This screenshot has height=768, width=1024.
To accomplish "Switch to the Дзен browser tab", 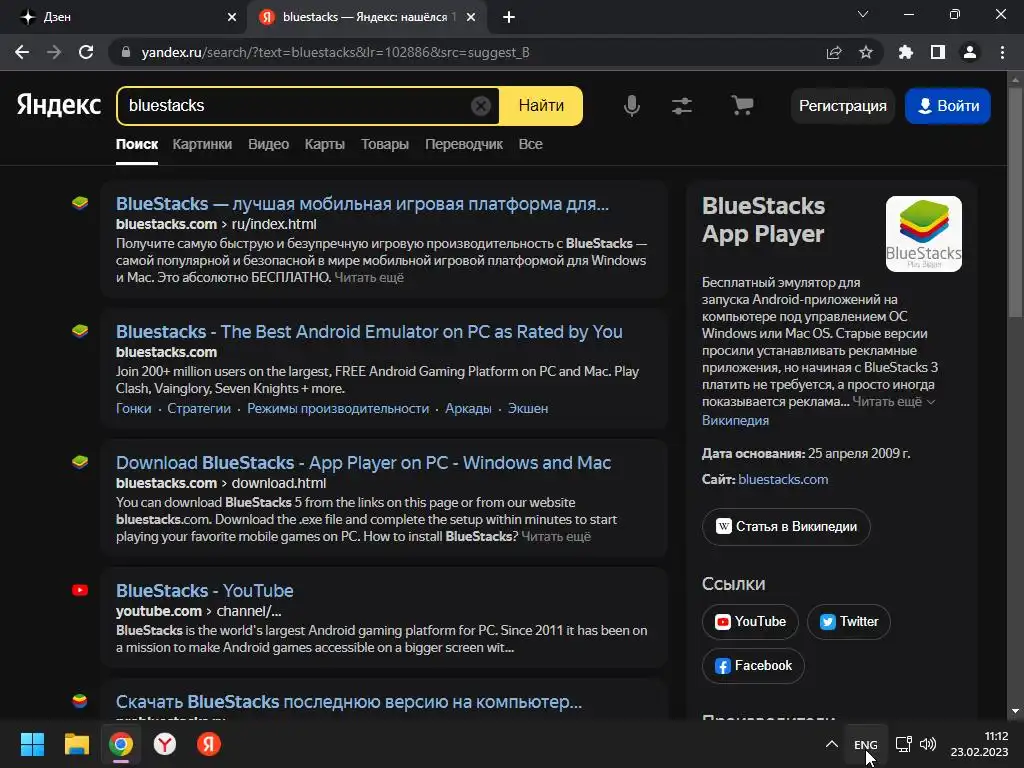I will tap(124, 17).
